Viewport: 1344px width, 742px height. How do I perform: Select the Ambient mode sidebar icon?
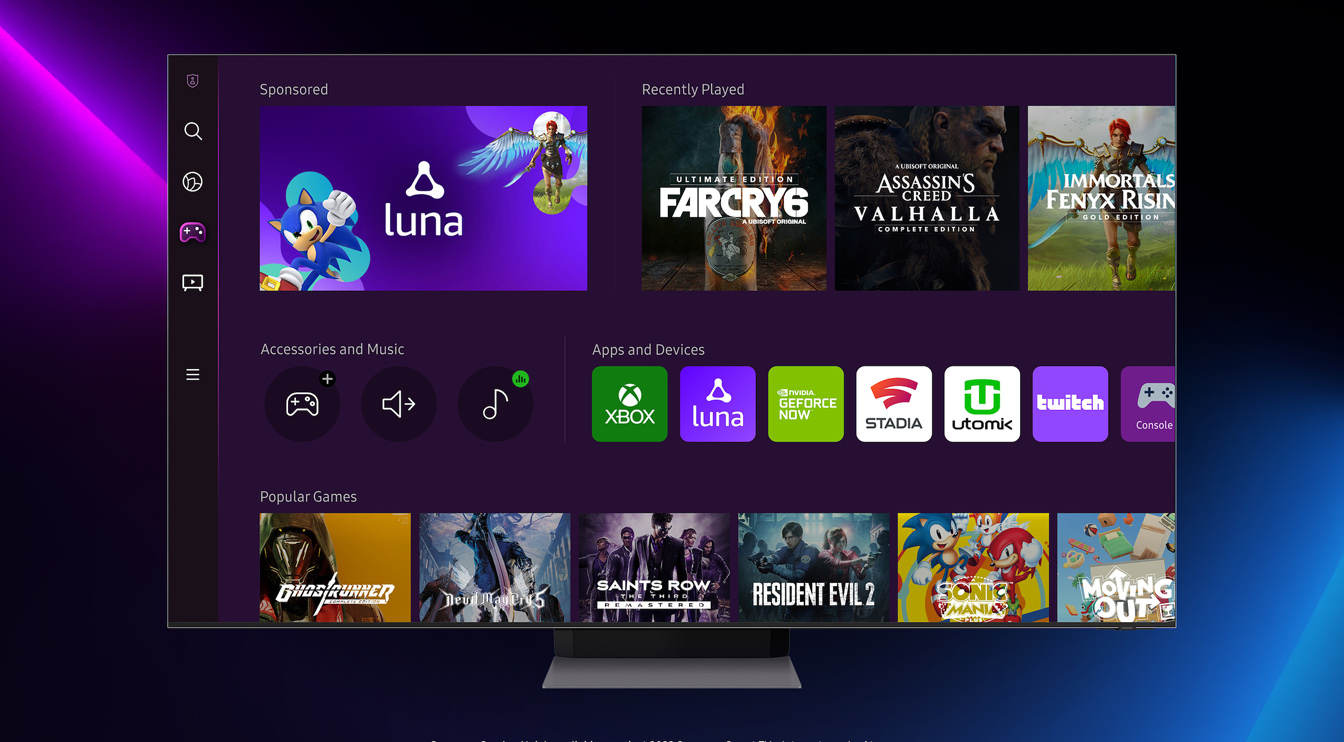tap(193, 182)
